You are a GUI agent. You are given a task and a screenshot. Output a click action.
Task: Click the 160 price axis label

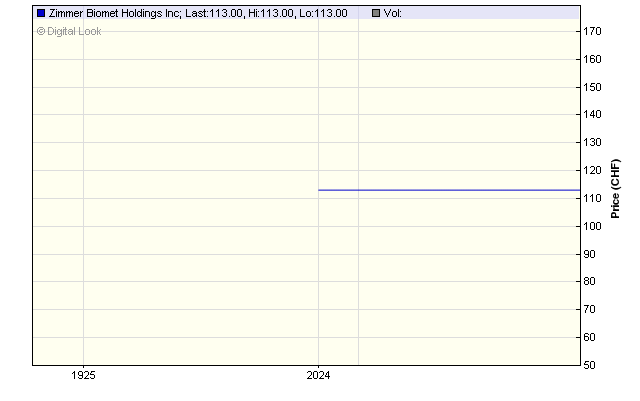(x=592, y=60)
